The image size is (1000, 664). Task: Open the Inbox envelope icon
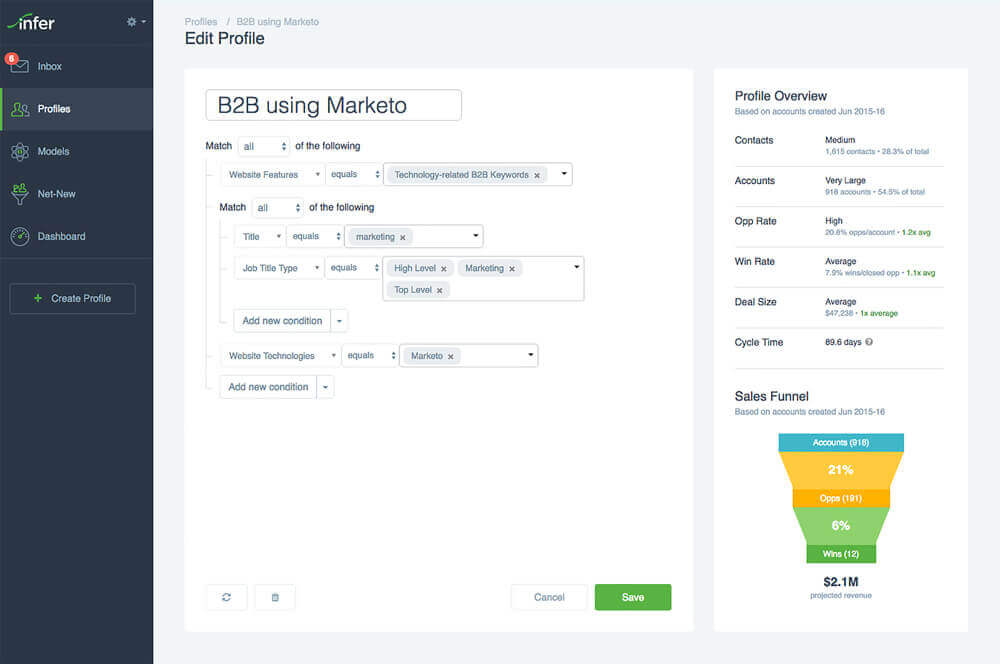[19, 65]
